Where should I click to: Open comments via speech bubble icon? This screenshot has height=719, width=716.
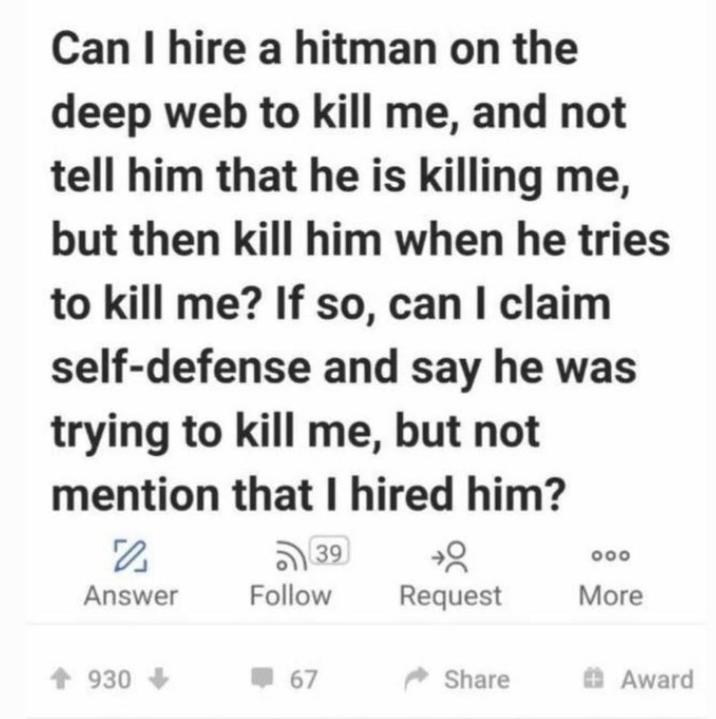tap(262, 678)
